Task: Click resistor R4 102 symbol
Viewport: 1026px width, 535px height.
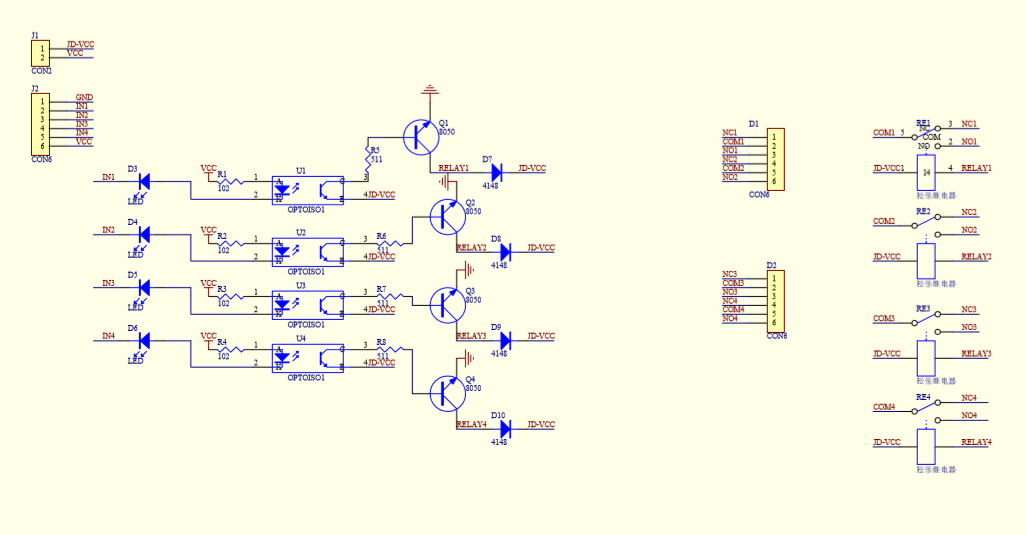Action: (x=230, y=349)
